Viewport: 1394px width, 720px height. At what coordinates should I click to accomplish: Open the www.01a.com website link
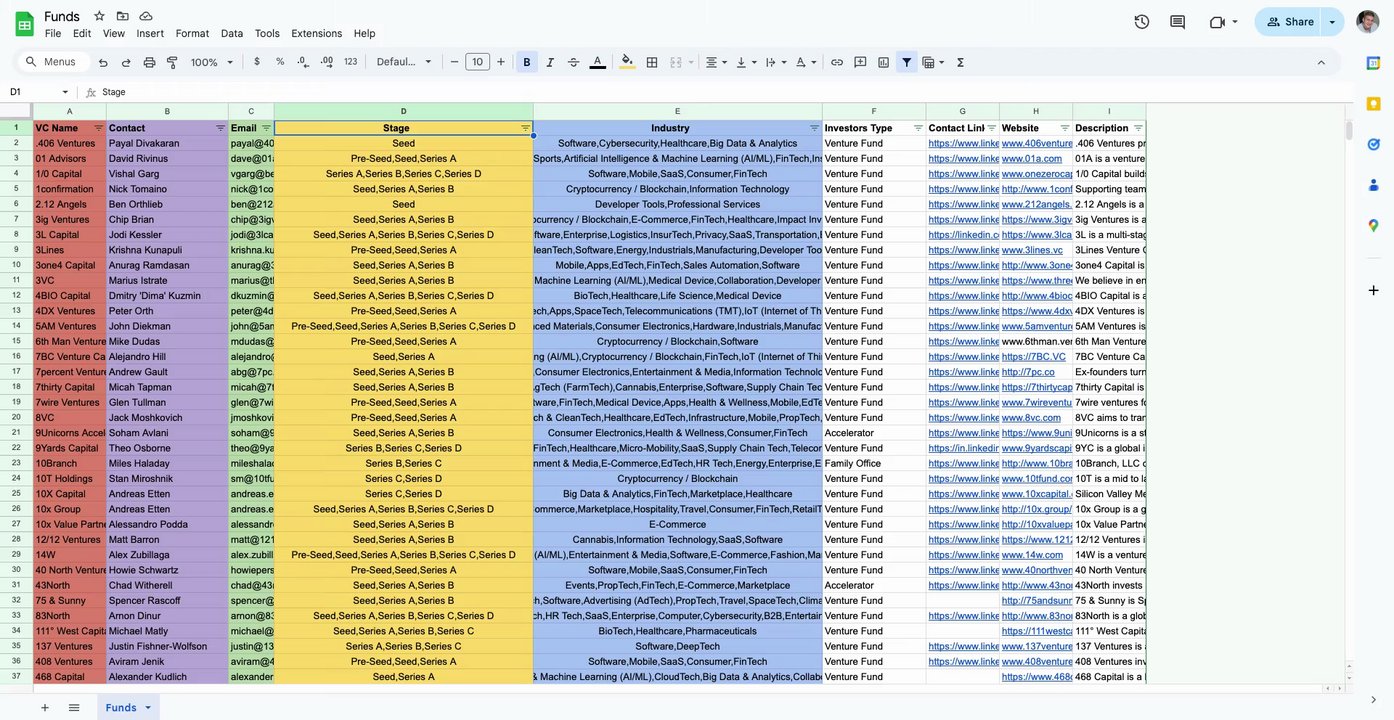click(x=1032, y=158)
